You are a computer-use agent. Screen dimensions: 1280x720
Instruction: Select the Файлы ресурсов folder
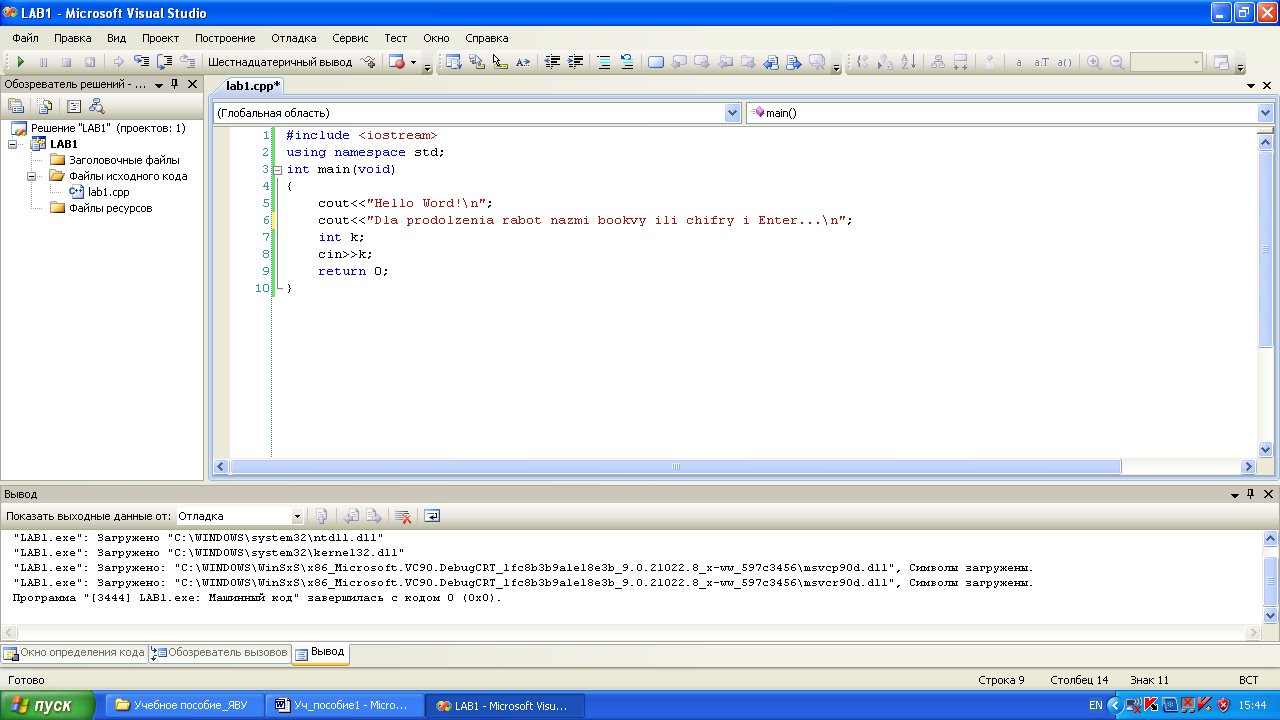[110, 208]
